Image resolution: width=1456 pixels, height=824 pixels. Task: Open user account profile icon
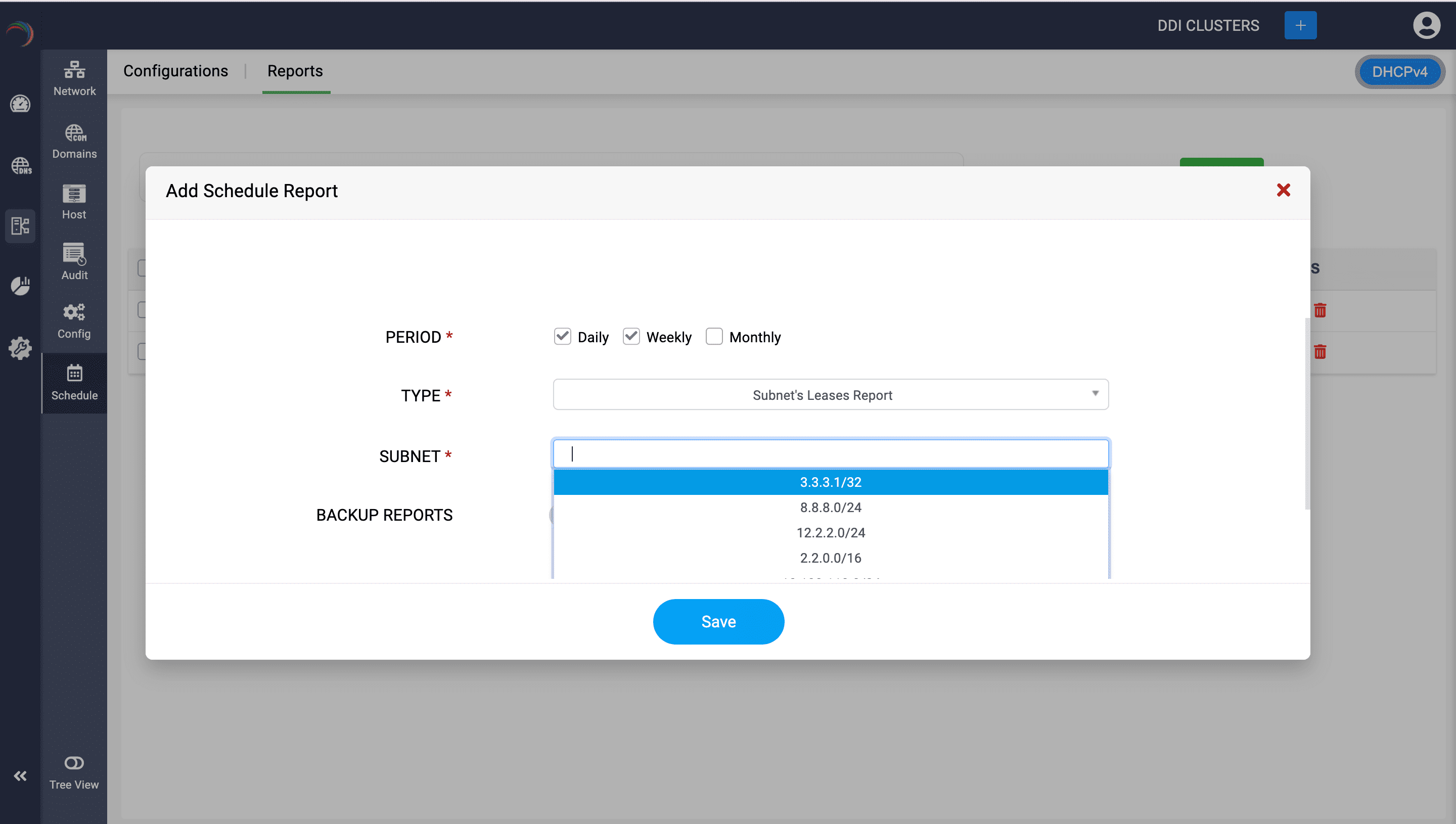[x=1426, y=25]
